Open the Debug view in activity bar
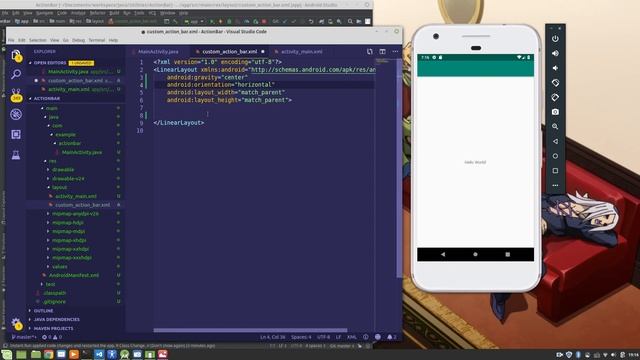The height and width of the screenshot is (360, 640). pyautogui.click(x=16, y=114)
